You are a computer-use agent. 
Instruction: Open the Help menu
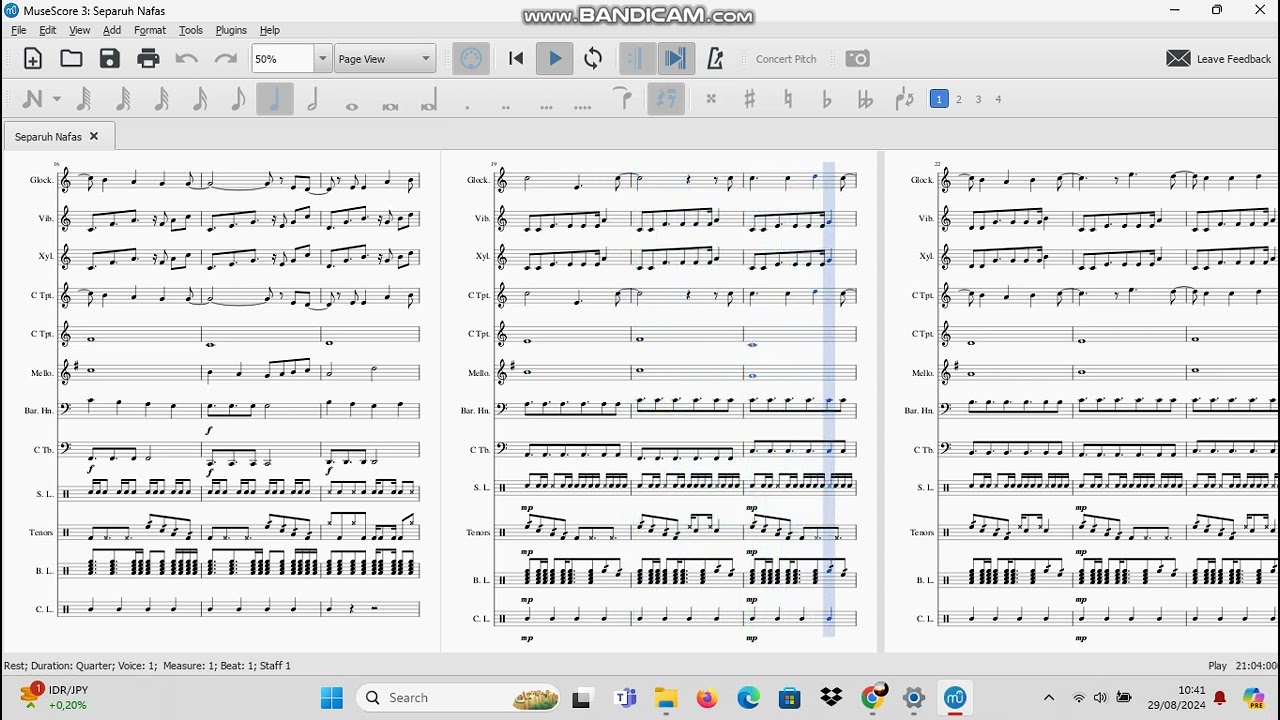coord(270,30)
